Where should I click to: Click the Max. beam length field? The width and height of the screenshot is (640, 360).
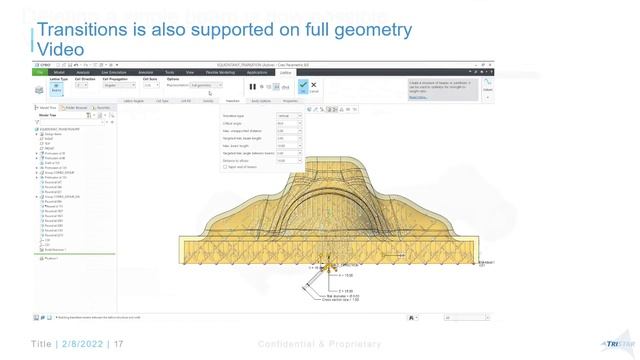(x=289, y=146)
